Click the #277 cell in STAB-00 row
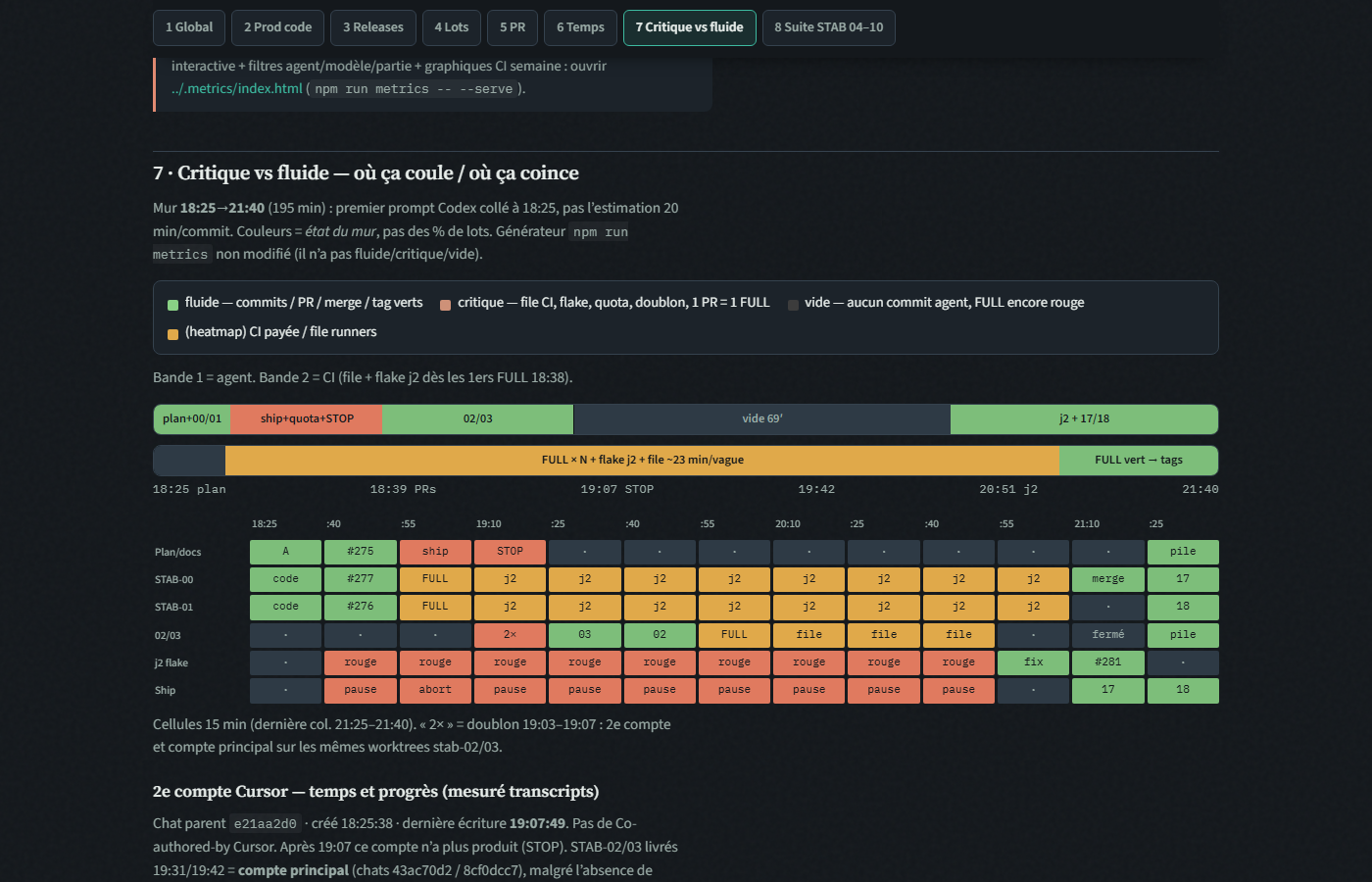Viewport: 1372px width, 882px height. [x=361, y=579]
